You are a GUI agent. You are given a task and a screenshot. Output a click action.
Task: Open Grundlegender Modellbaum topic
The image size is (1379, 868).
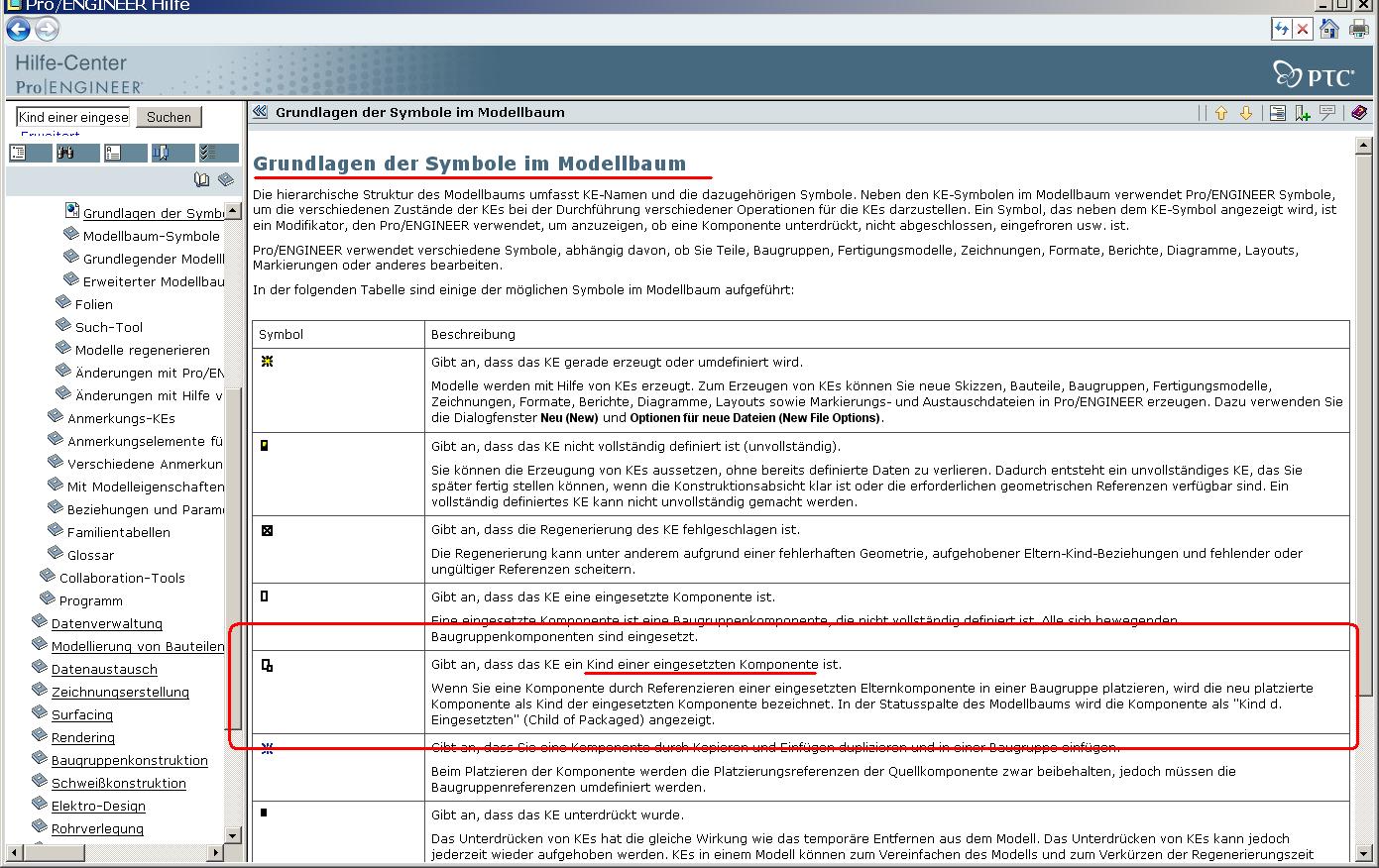click(154, 259)
